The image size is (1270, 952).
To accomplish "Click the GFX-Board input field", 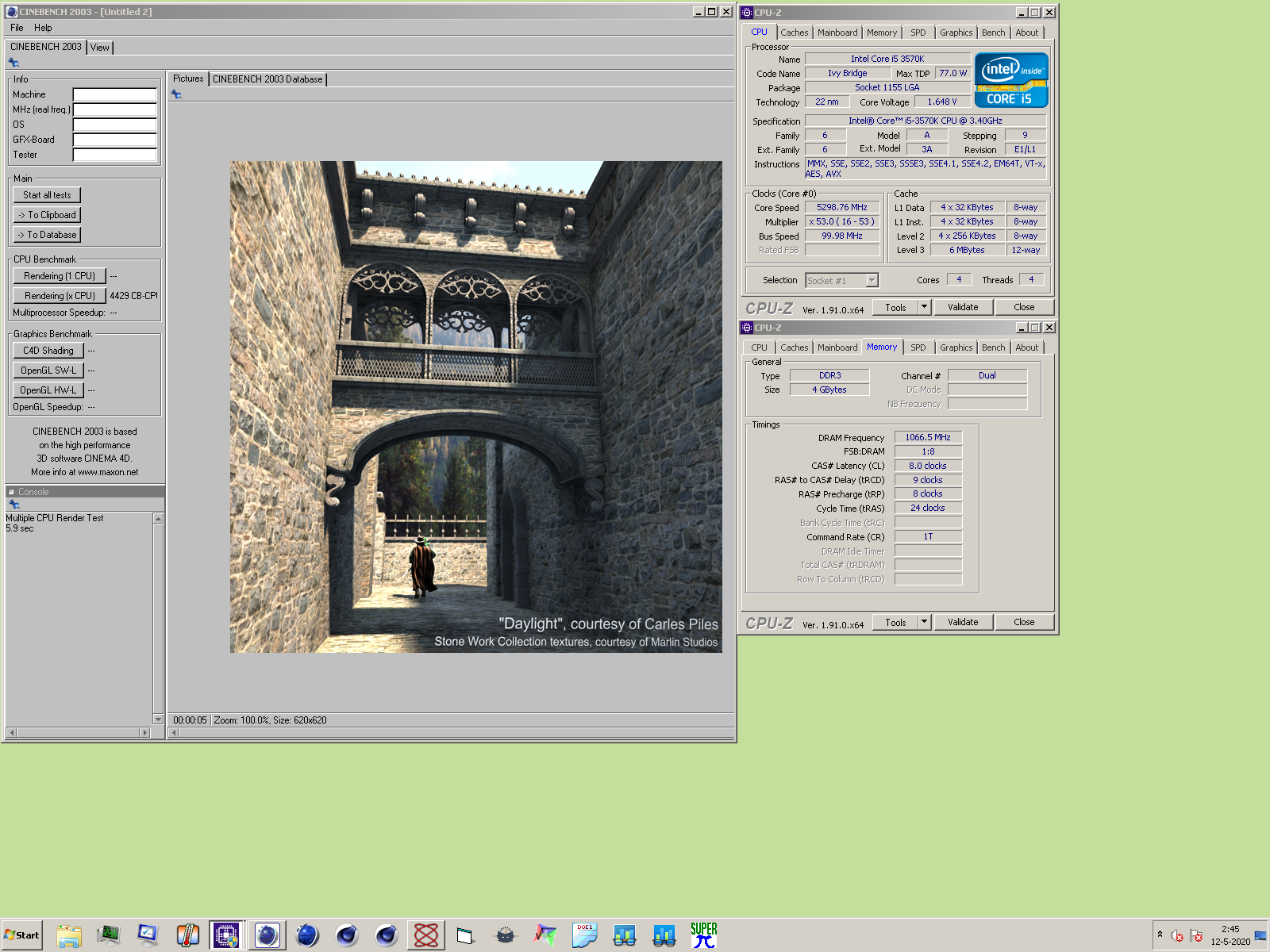I will [x=115, y=140].
